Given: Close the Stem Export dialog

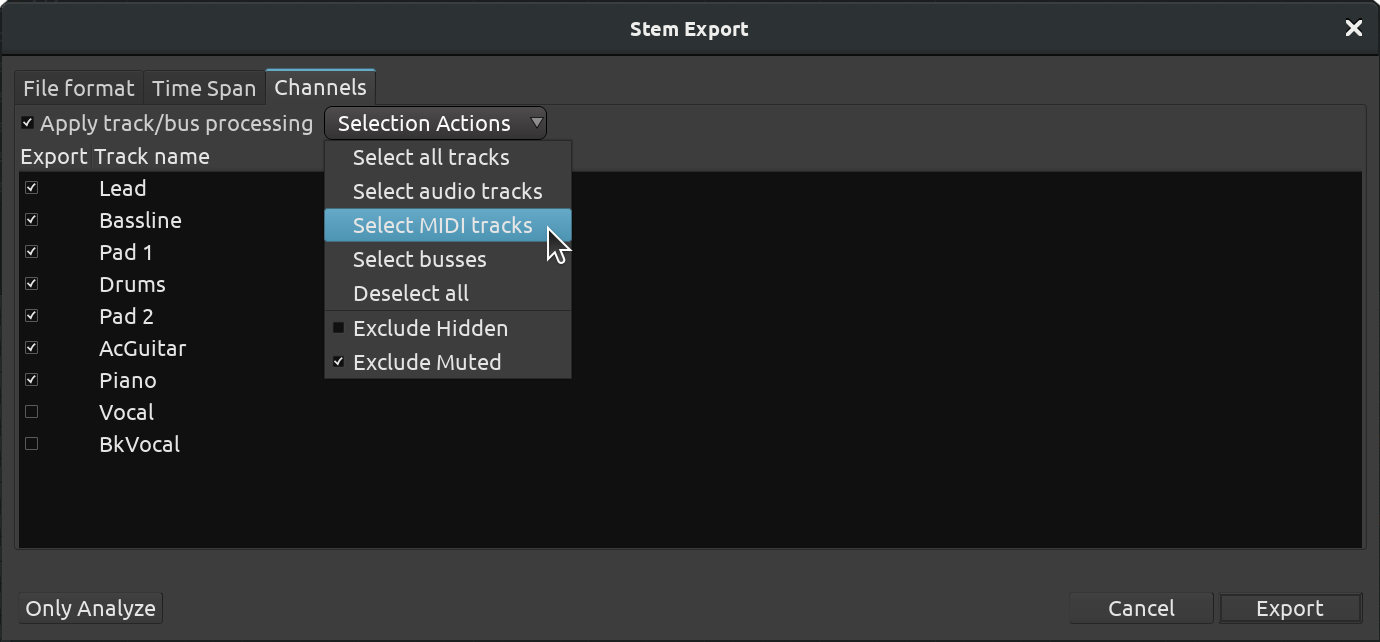Looking at the screenshot, I should (1354, 29).
